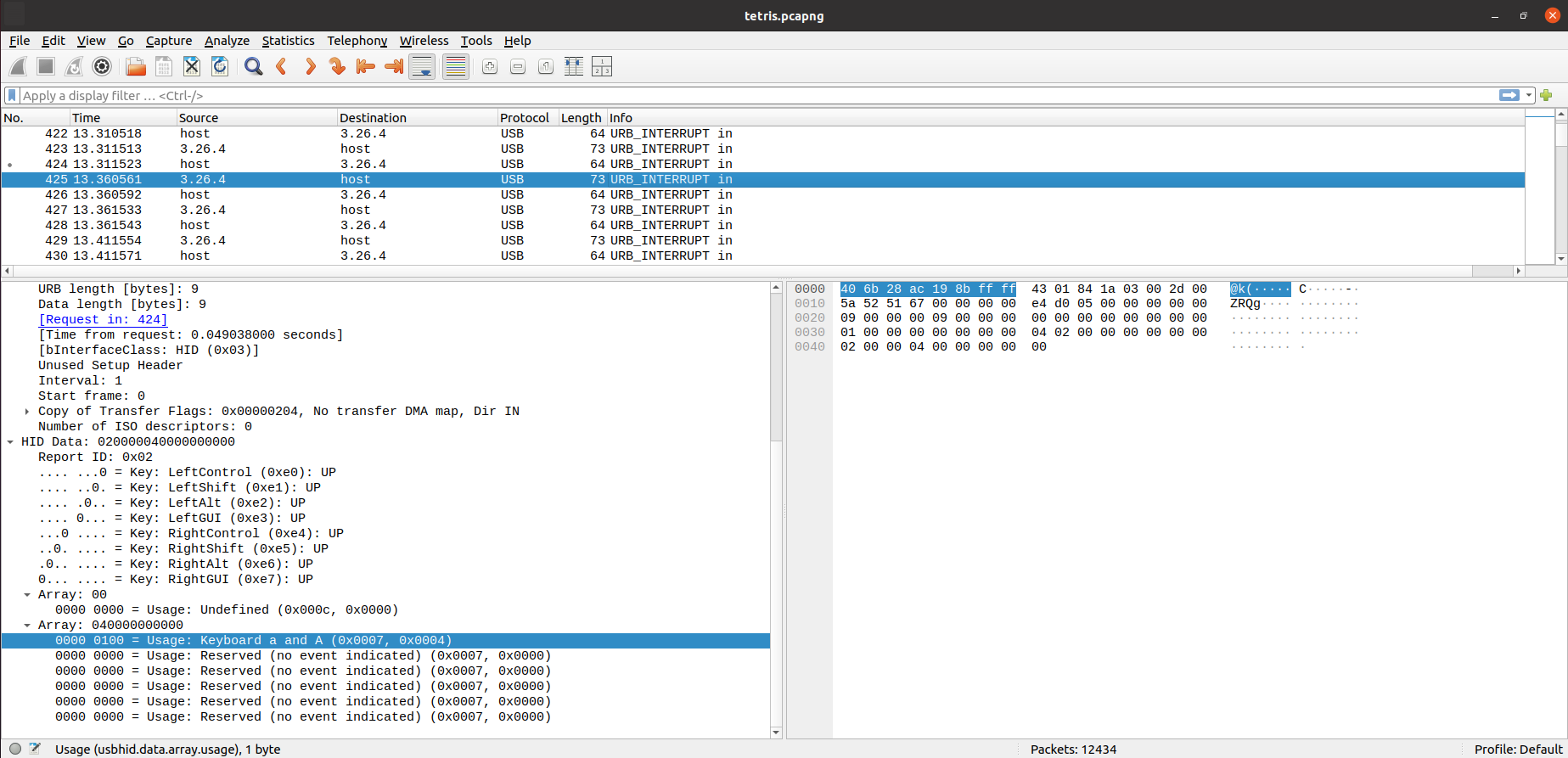Open the capture options gear icon
This screenshot has height=758, width=1568.
102,66
